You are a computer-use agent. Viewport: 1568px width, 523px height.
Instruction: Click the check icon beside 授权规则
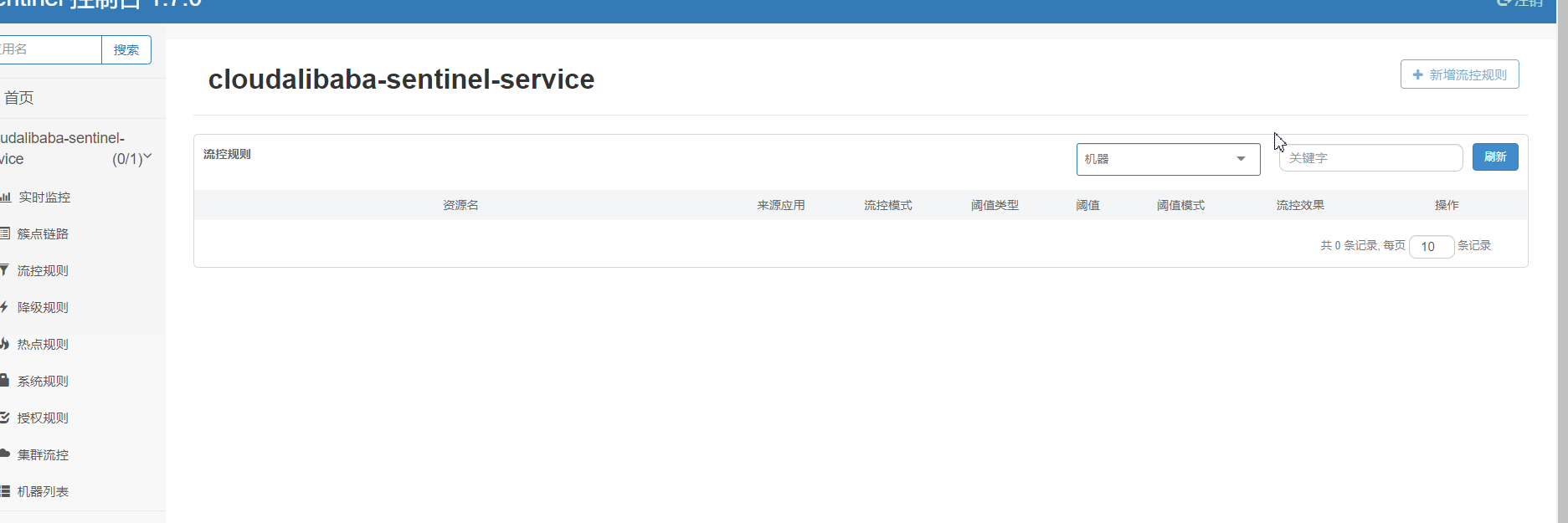(x=4, y=417)
